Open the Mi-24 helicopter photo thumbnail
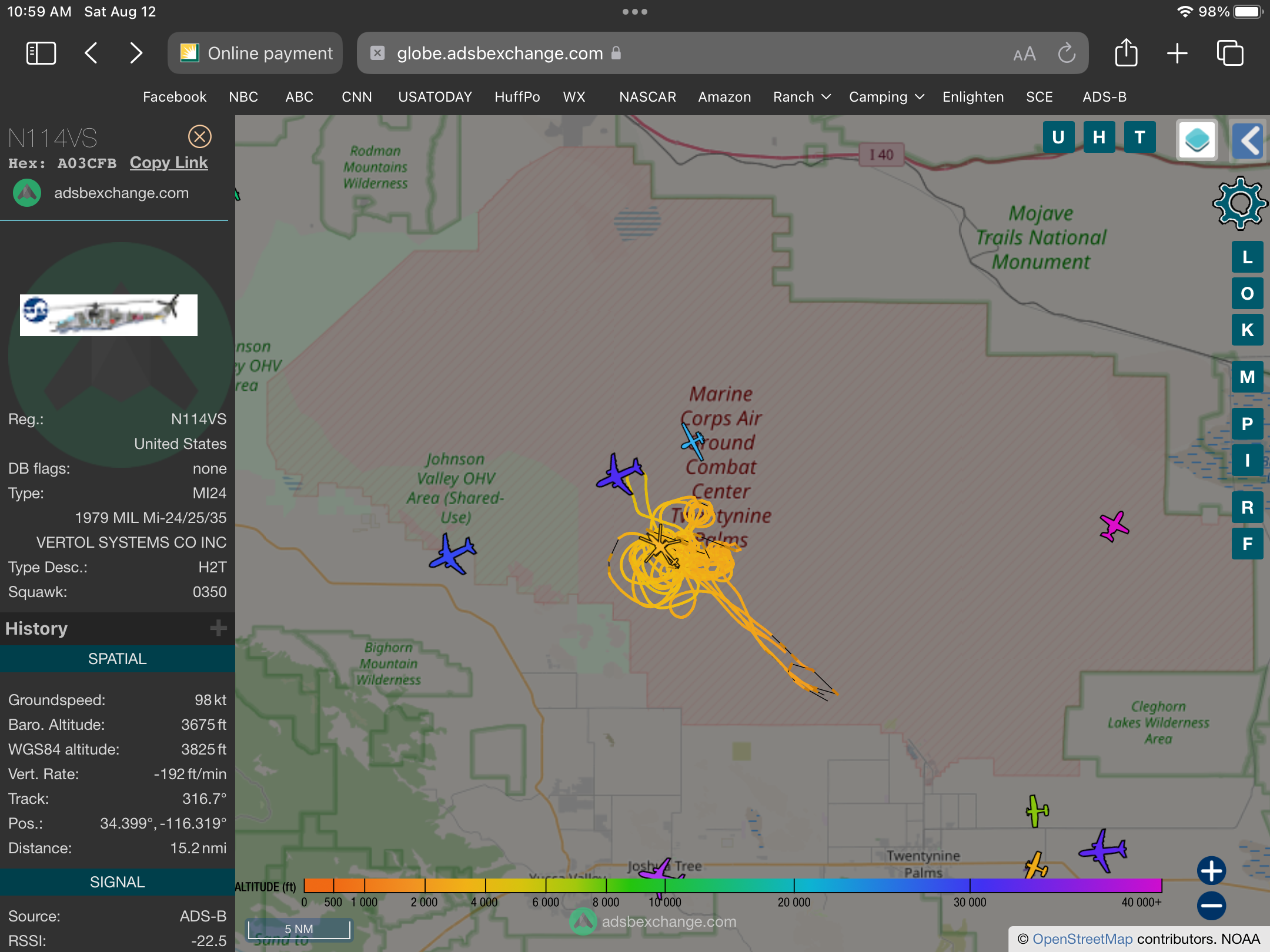Image resolution: width=1270 pixels, height=952 pixels. (109, 315)
